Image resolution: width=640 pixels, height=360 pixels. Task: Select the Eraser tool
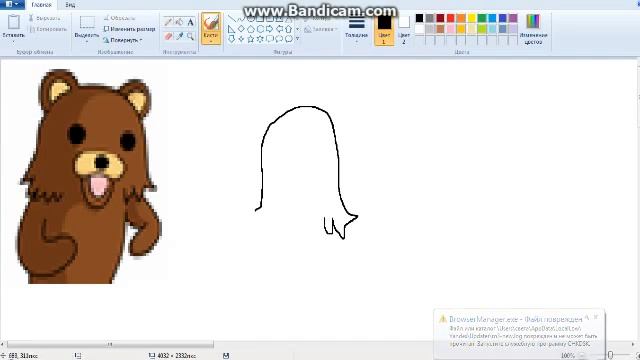pos(168,36)
